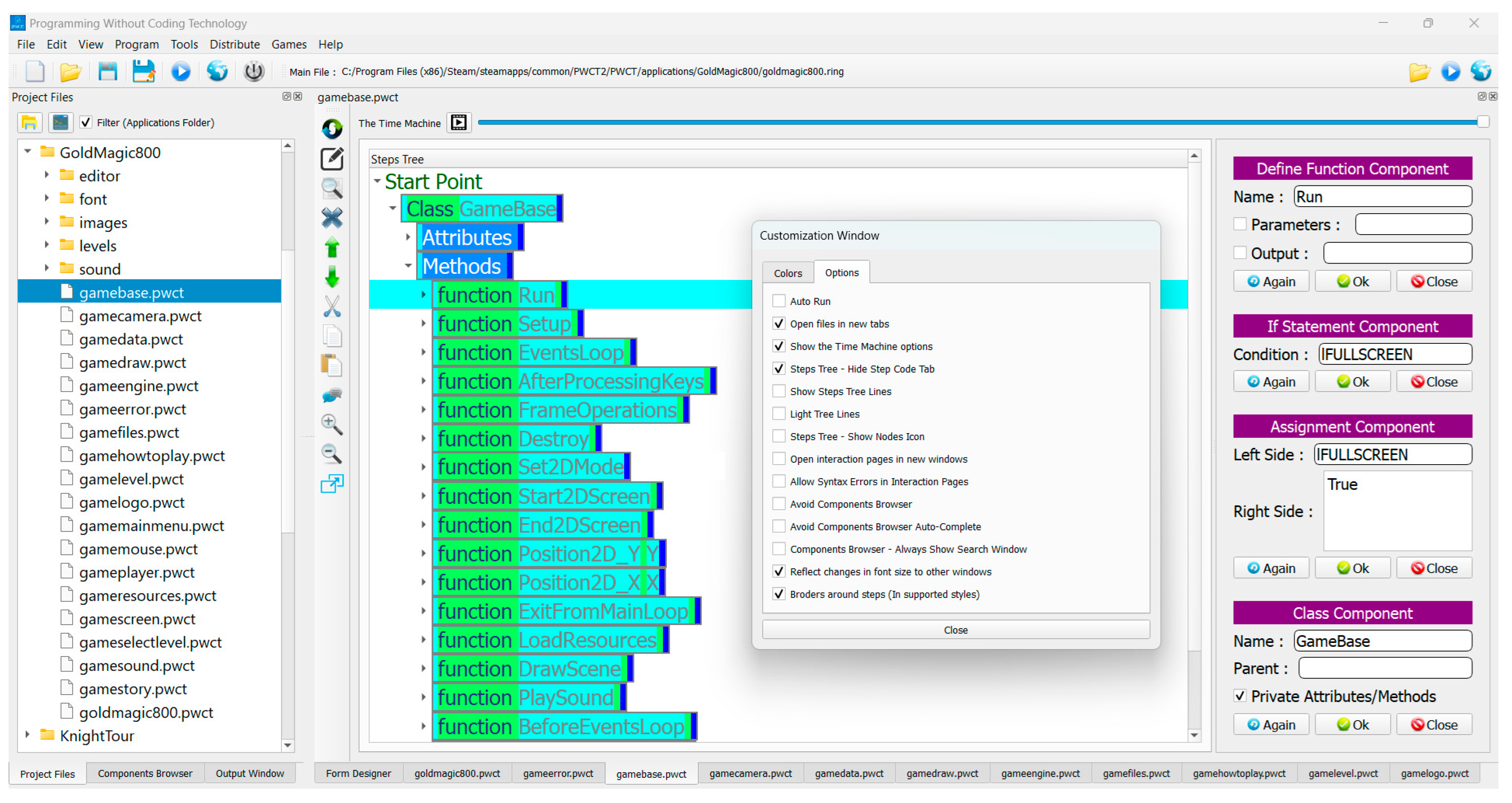The width and height of the screenshot is (1512, 803).
Task: Toggle Show Steps Tree Lines option
Action: (x=779, y=392)
